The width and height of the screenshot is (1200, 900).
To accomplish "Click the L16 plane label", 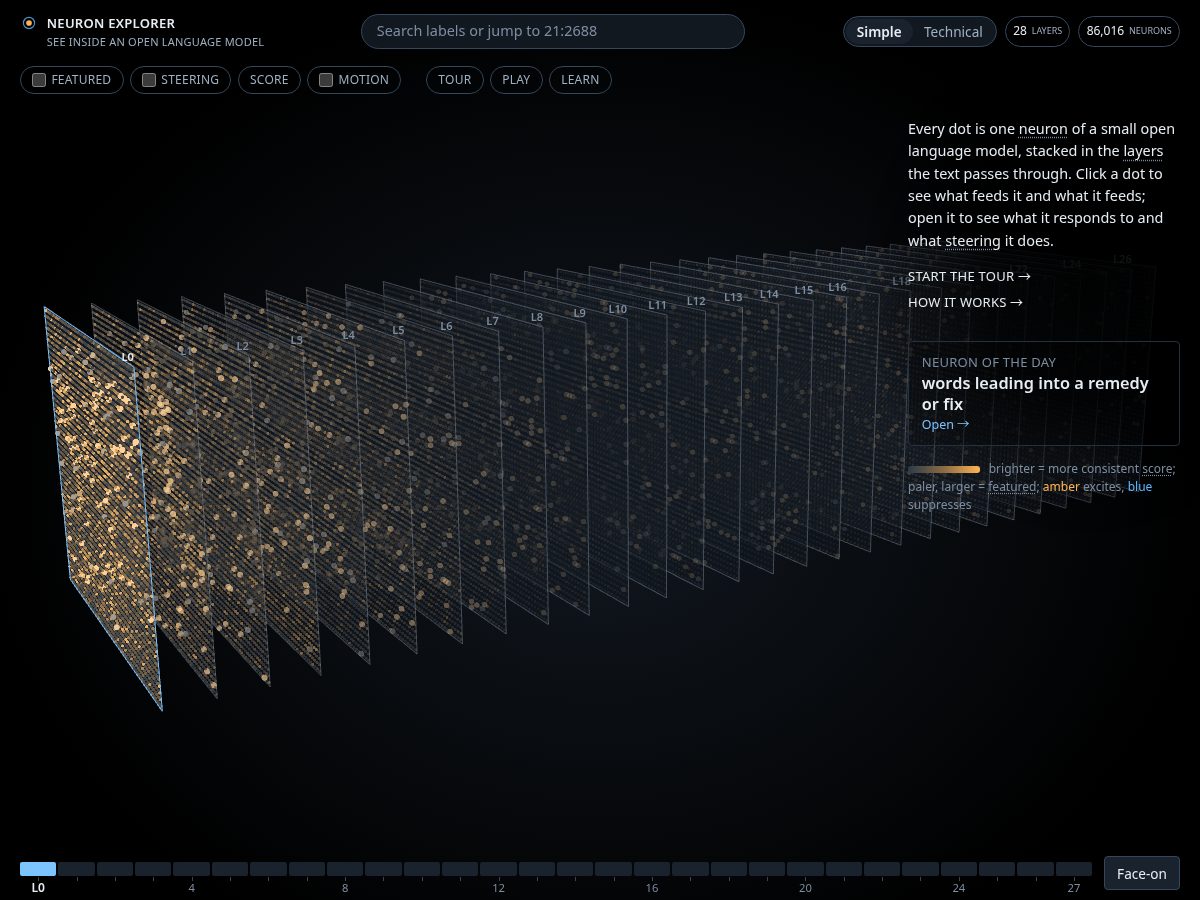I will (x=837, y=287).
